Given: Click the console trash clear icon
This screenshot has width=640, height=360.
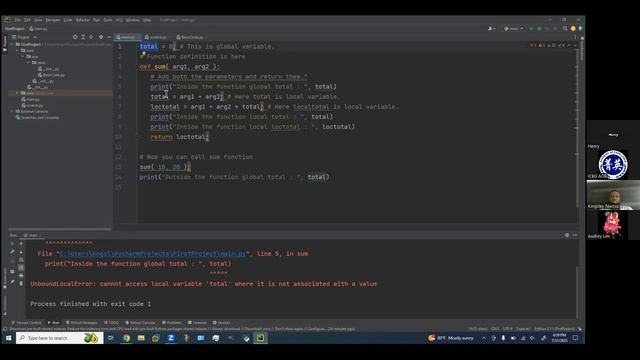Looking at the screenshot, I should (21, 283).
